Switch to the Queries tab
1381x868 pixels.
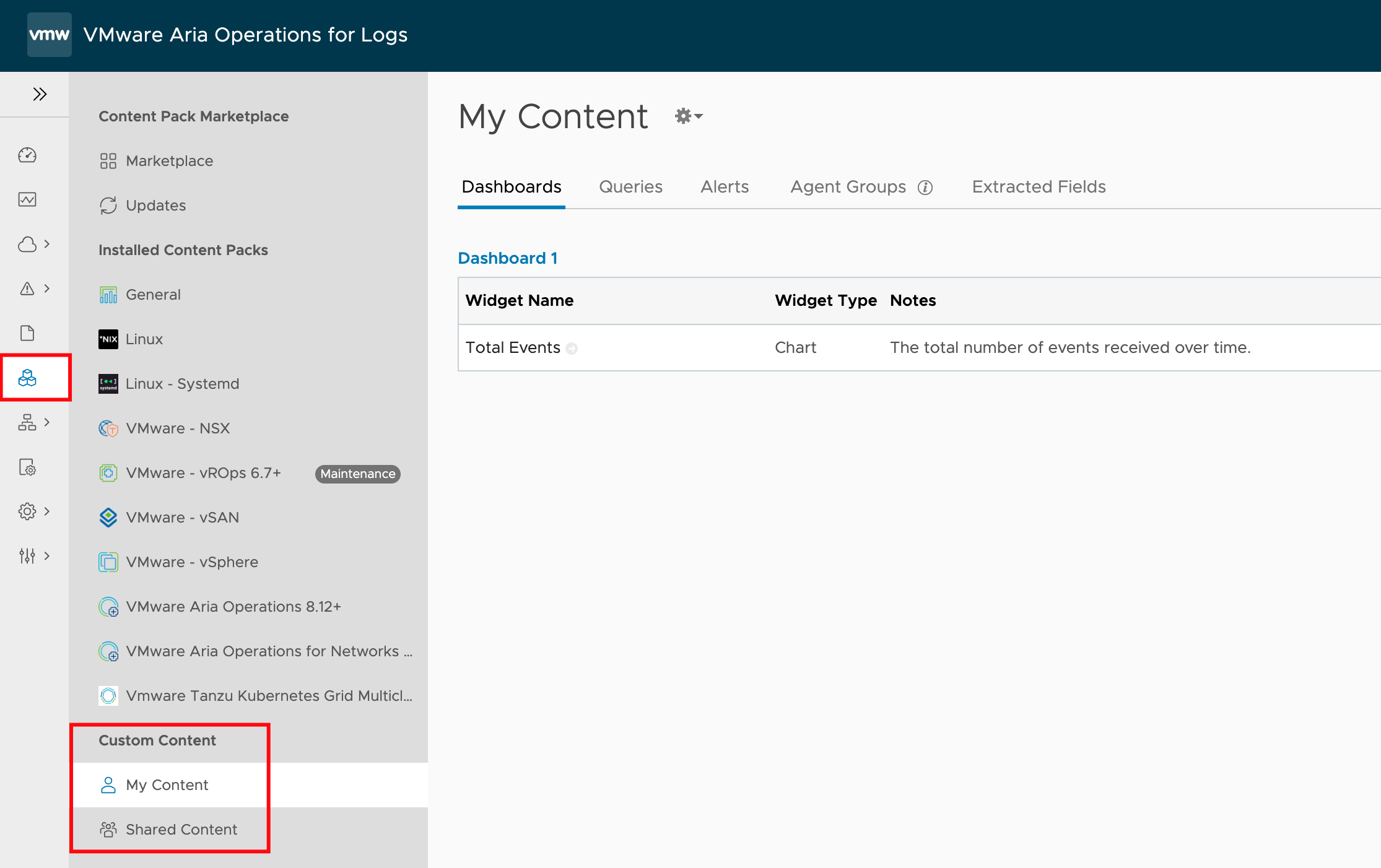pyautogui.click(x=630, y=187)
